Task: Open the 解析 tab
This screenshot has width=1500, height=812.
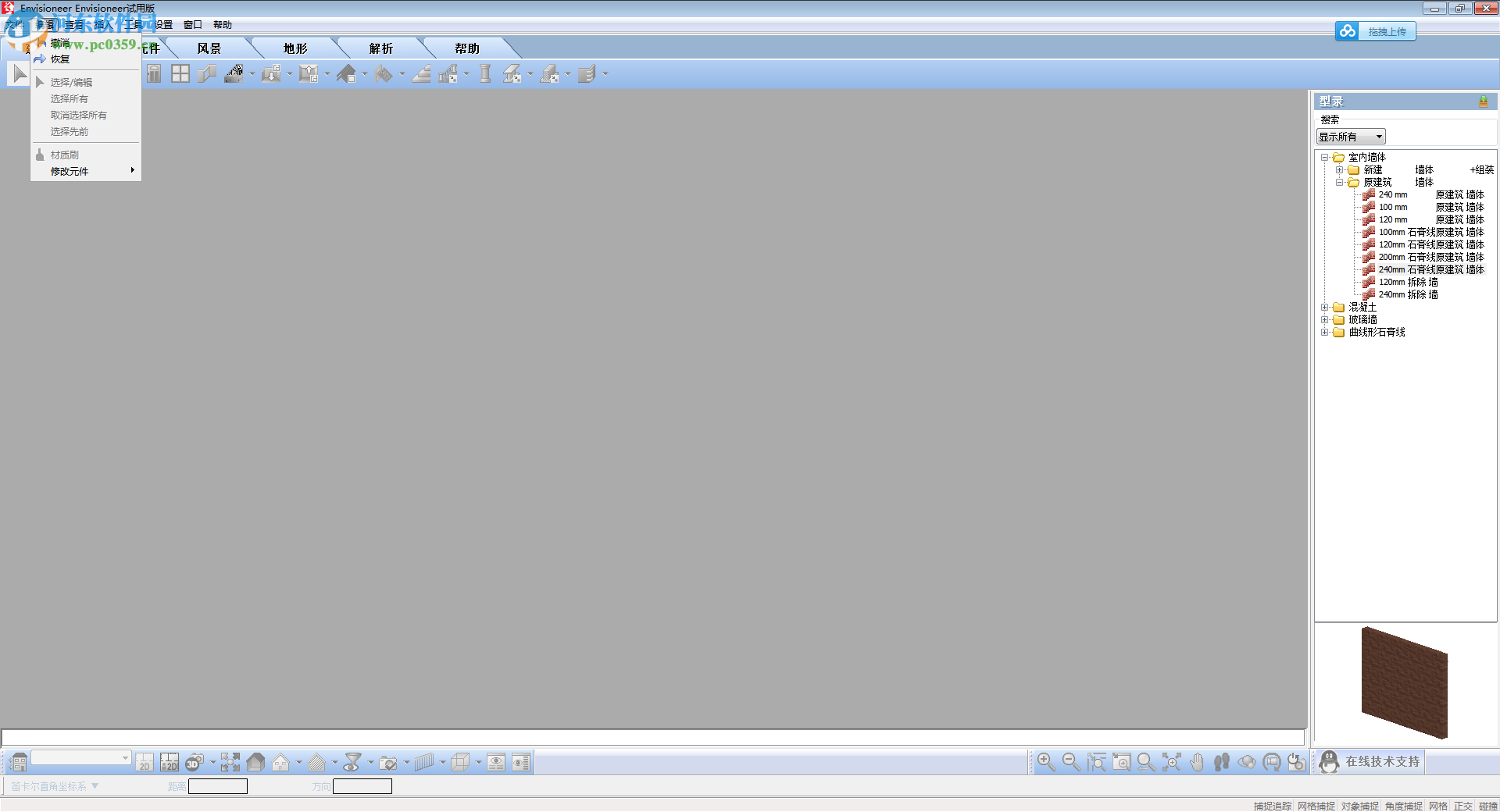Action: coord(381,48)
